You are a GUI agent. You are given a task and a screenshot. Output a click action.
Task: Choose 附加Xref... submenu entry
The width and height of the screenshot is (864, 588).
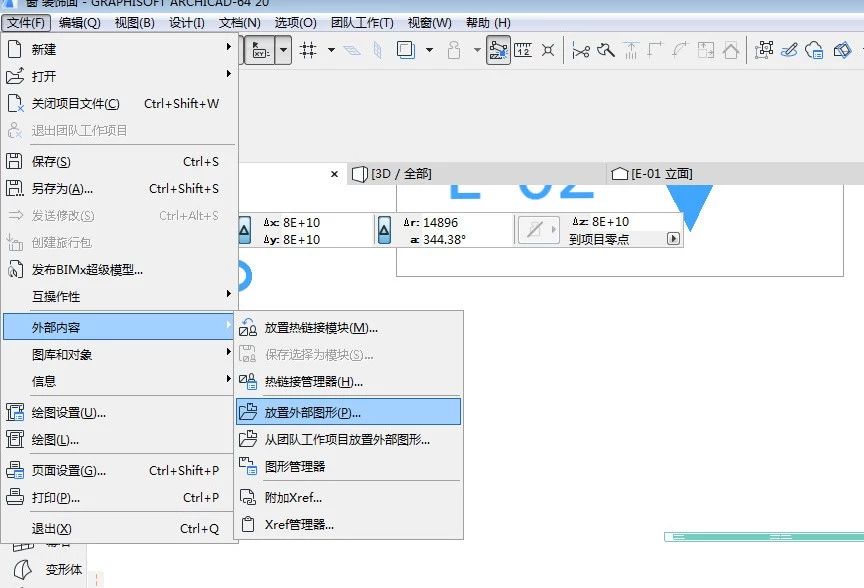pyautogui.click(x=348, y=498)
